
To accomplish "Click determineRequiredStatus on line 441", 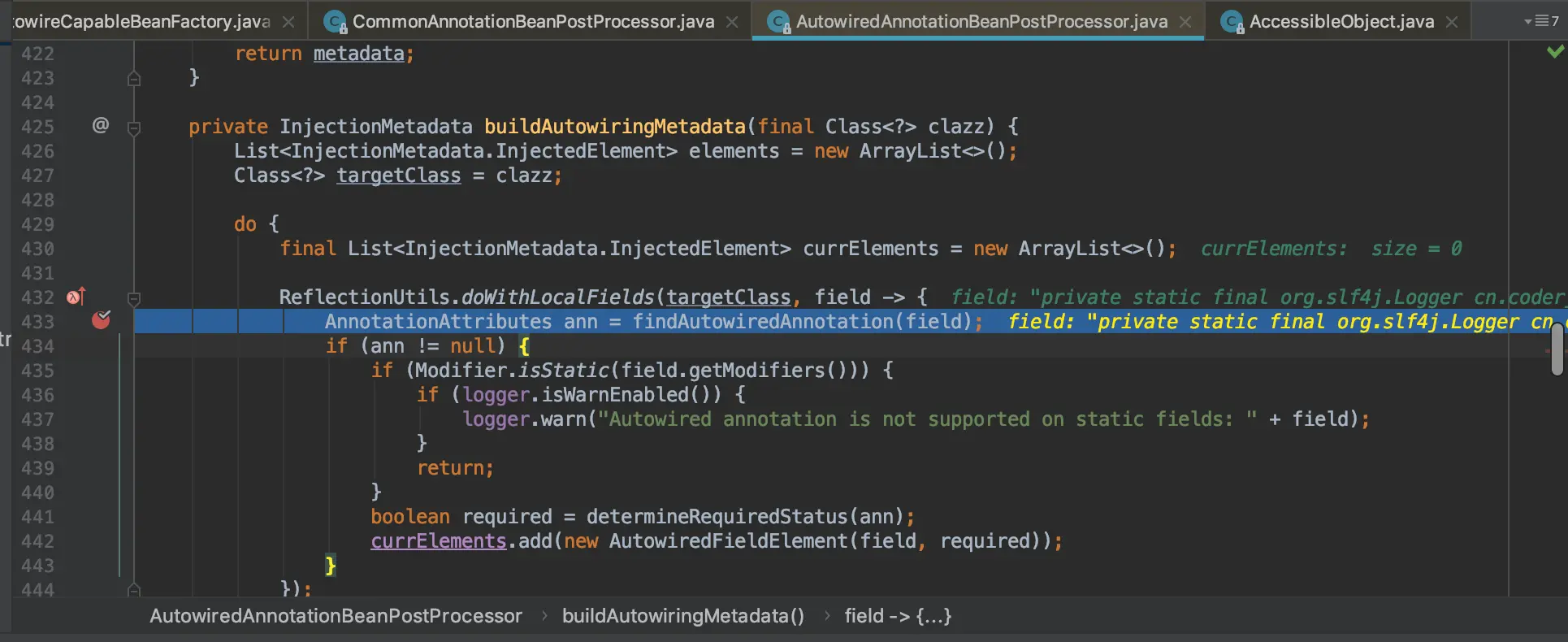I will click(x=717, y=517).
